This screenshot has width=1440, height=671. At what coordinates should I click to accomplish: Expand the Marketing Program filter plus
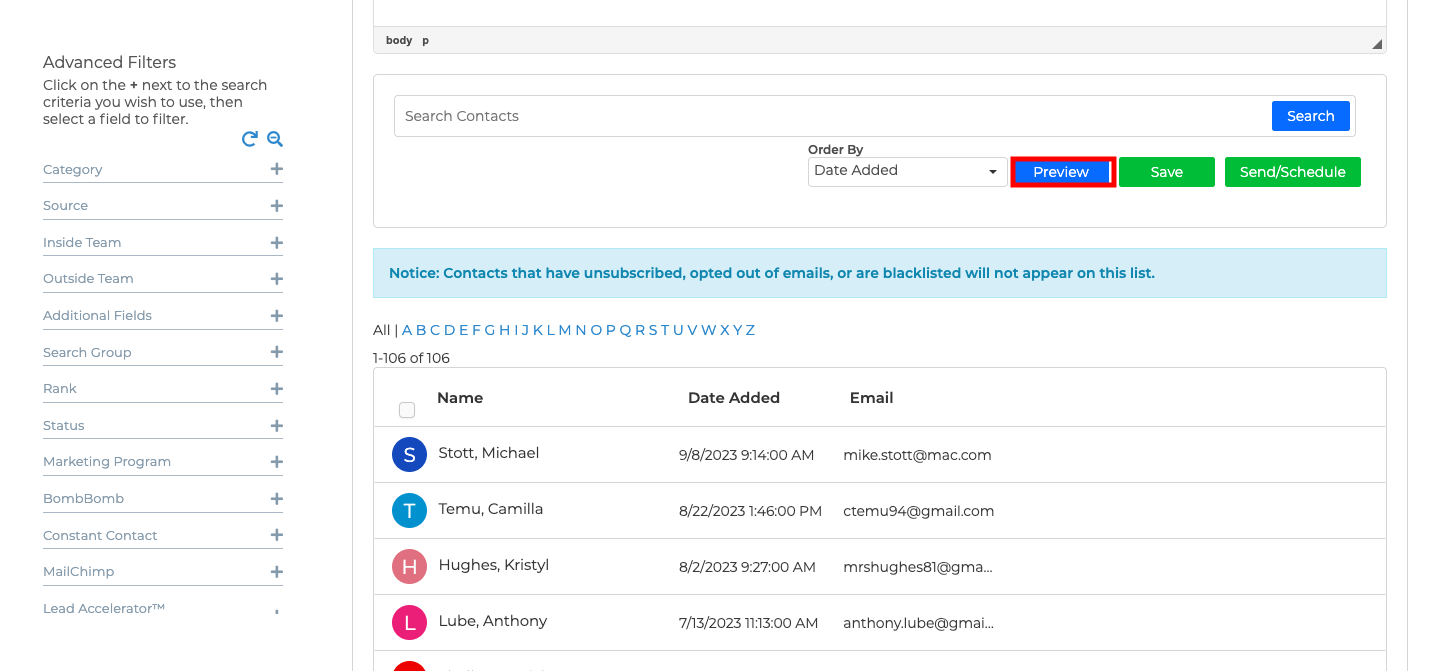[x=277, y=462]
